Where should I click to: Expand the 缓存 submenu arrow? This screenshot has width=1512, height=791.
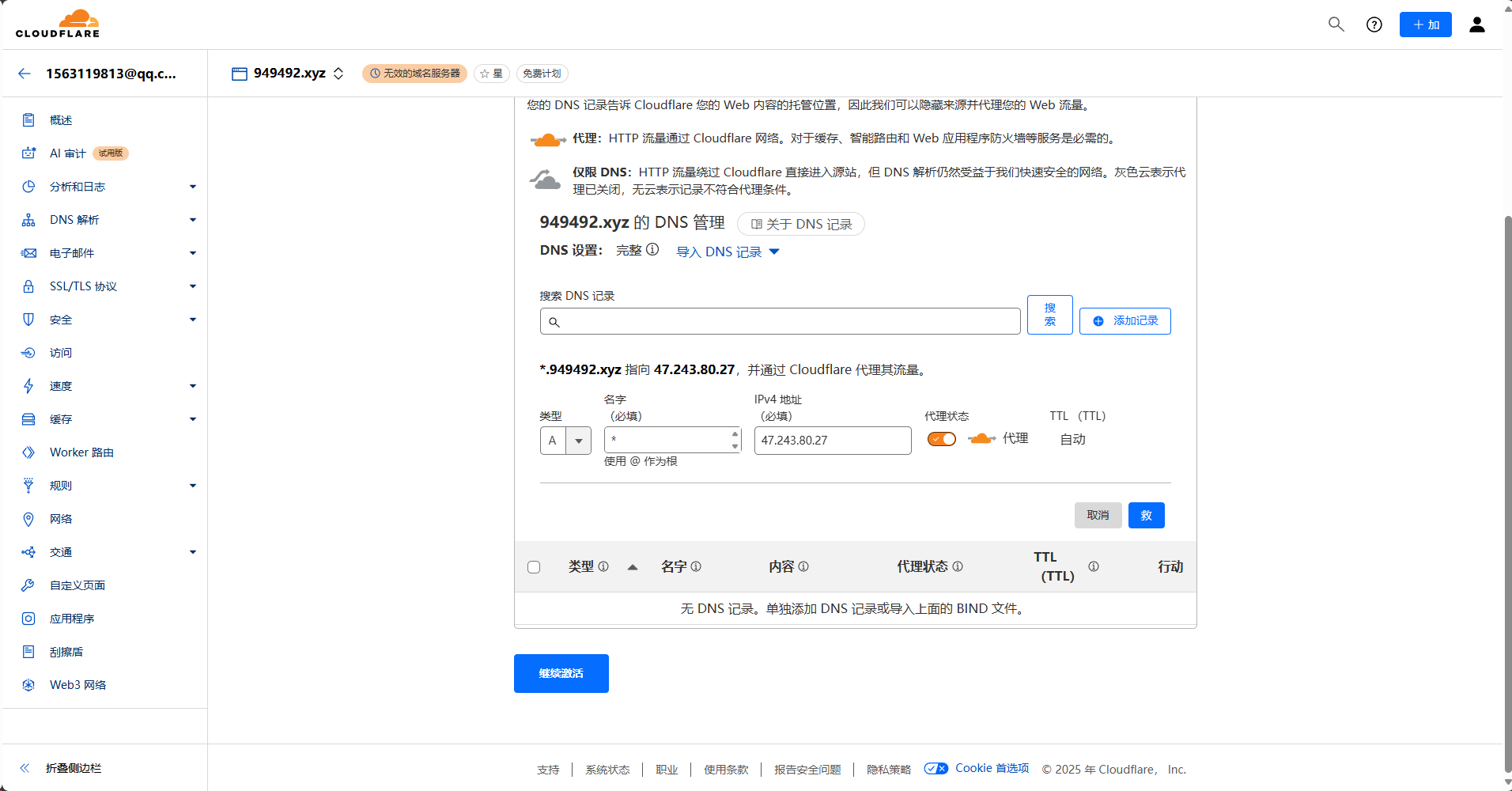[192, 419]
